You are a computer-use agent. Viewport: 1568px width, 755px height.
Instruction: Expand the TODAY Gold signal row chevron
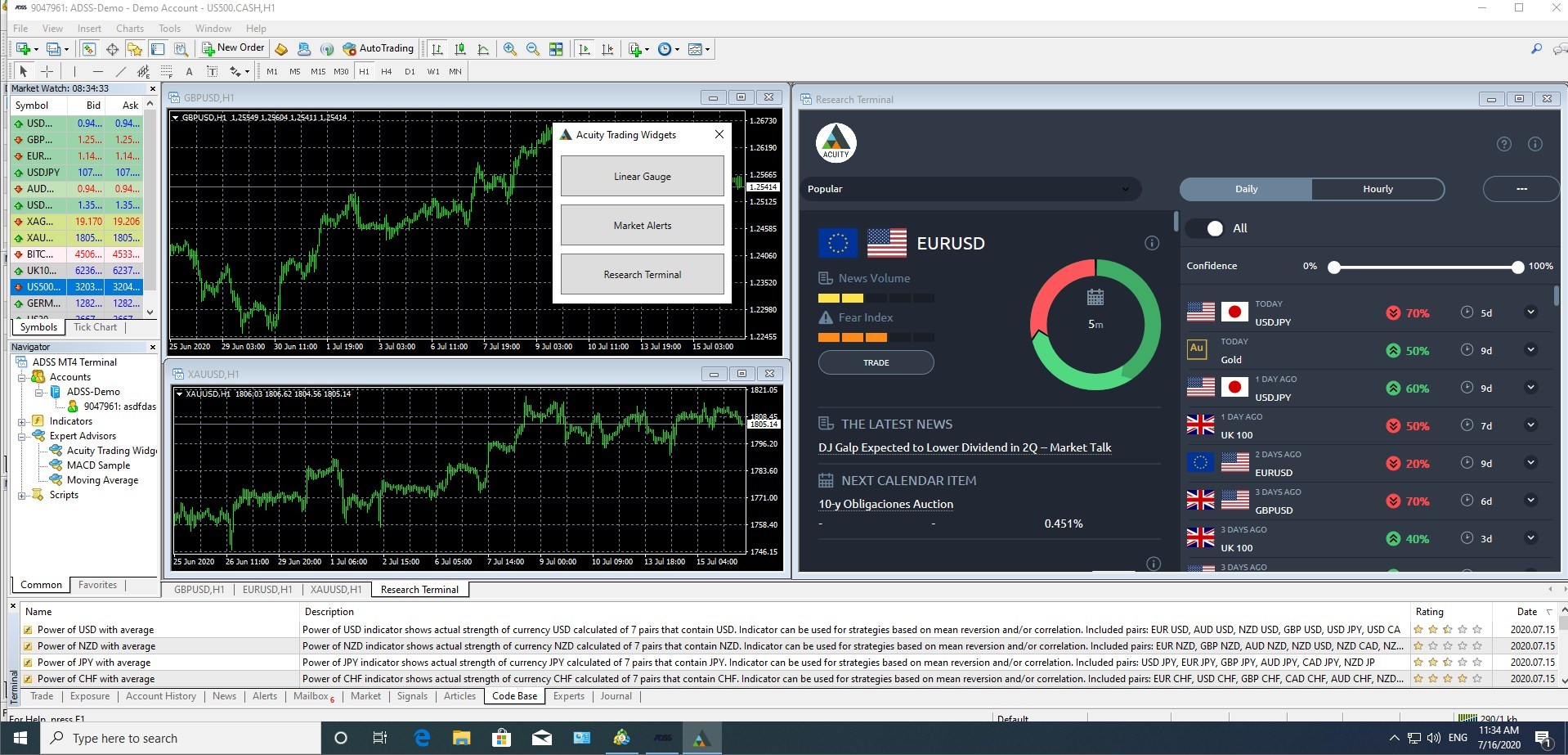point(1530,350)
